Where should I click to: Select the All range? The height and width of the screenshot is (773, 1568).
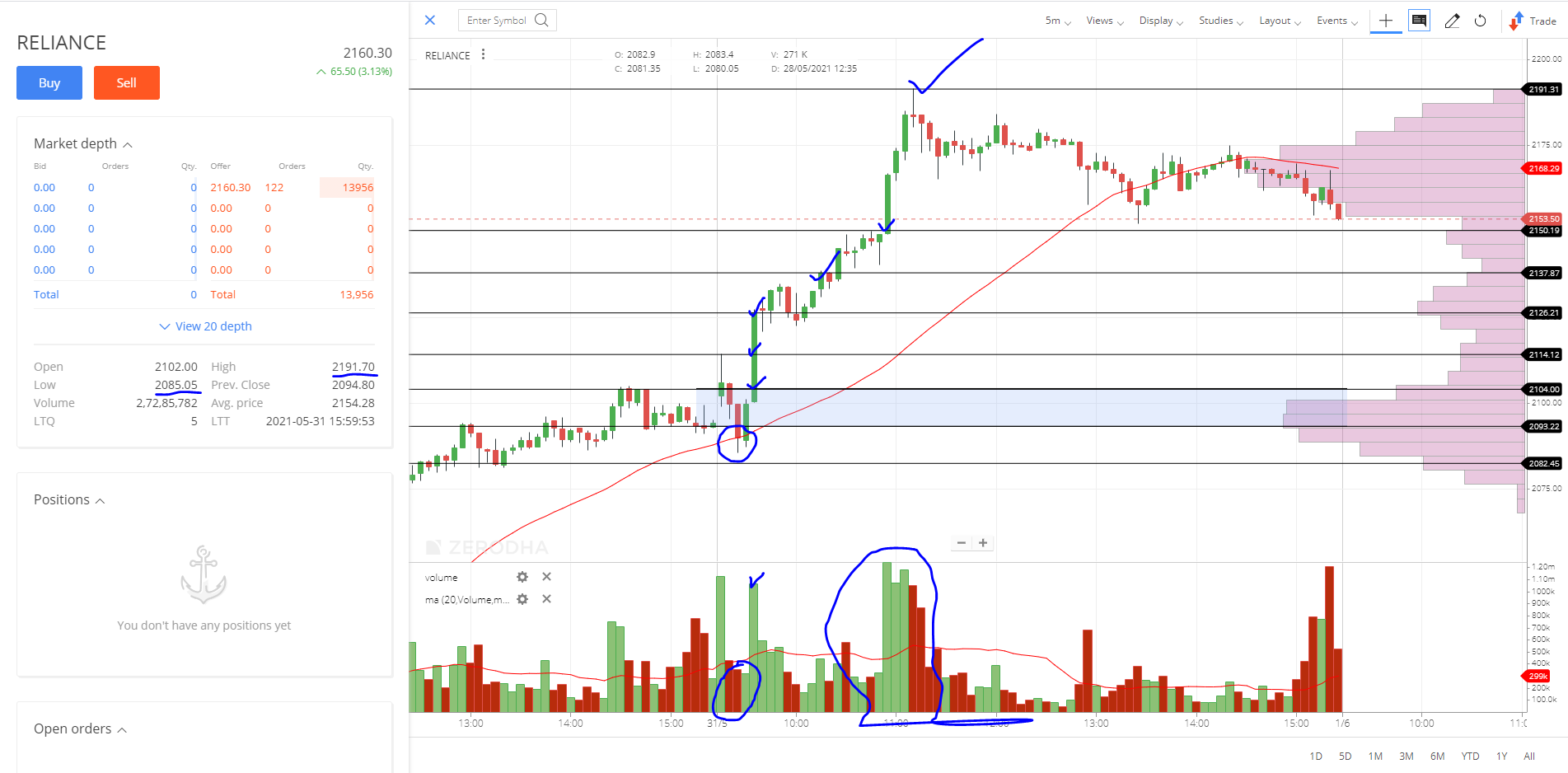tap(1529, 756)
